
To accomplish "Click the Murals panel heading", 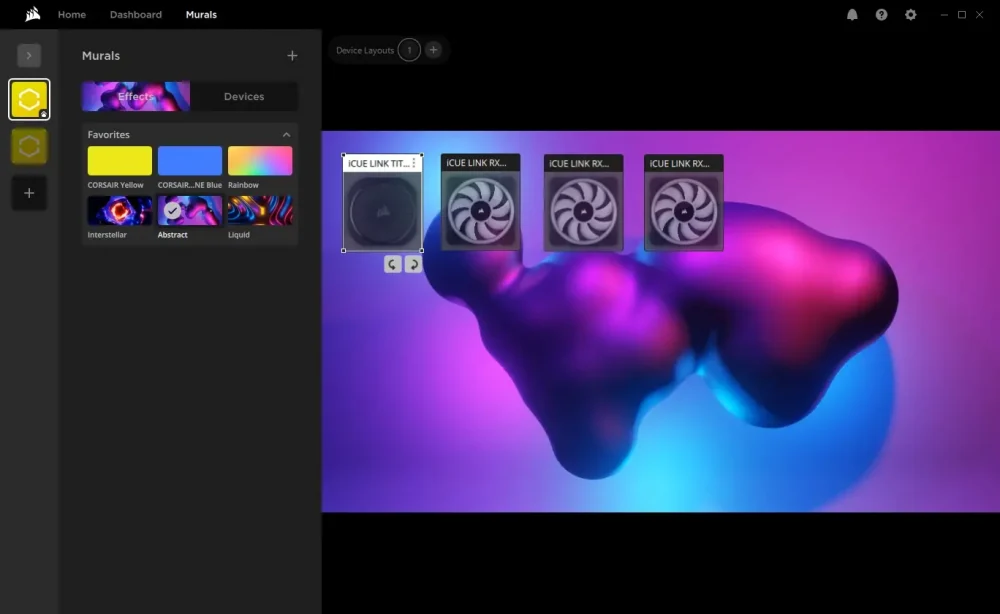I will point(101,55).
